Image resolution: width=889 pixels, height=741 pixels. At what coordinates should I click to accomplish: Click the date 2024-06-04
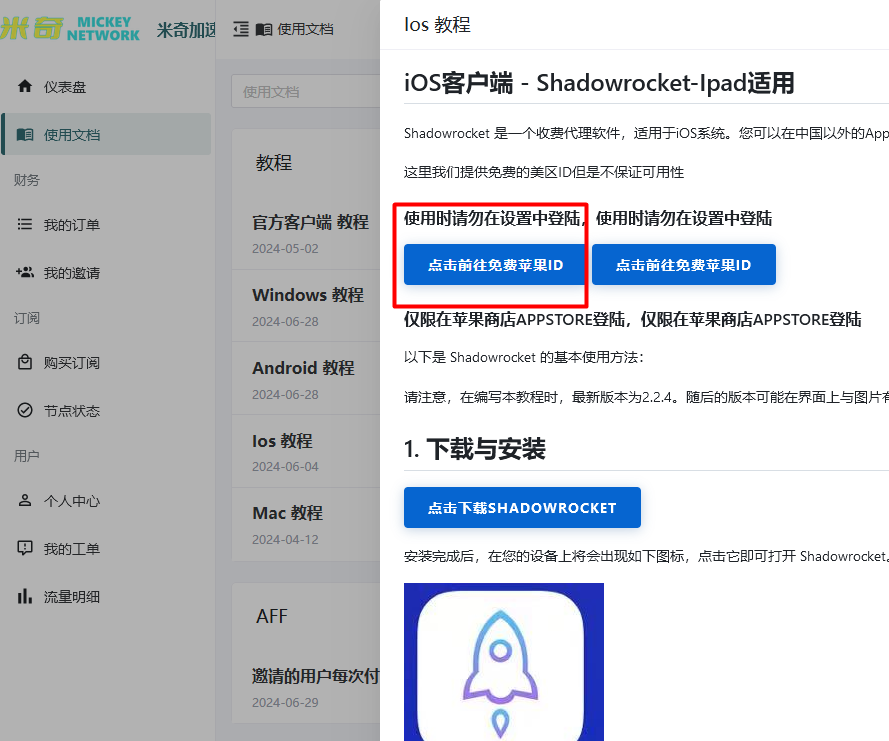[x=285, y=466]
